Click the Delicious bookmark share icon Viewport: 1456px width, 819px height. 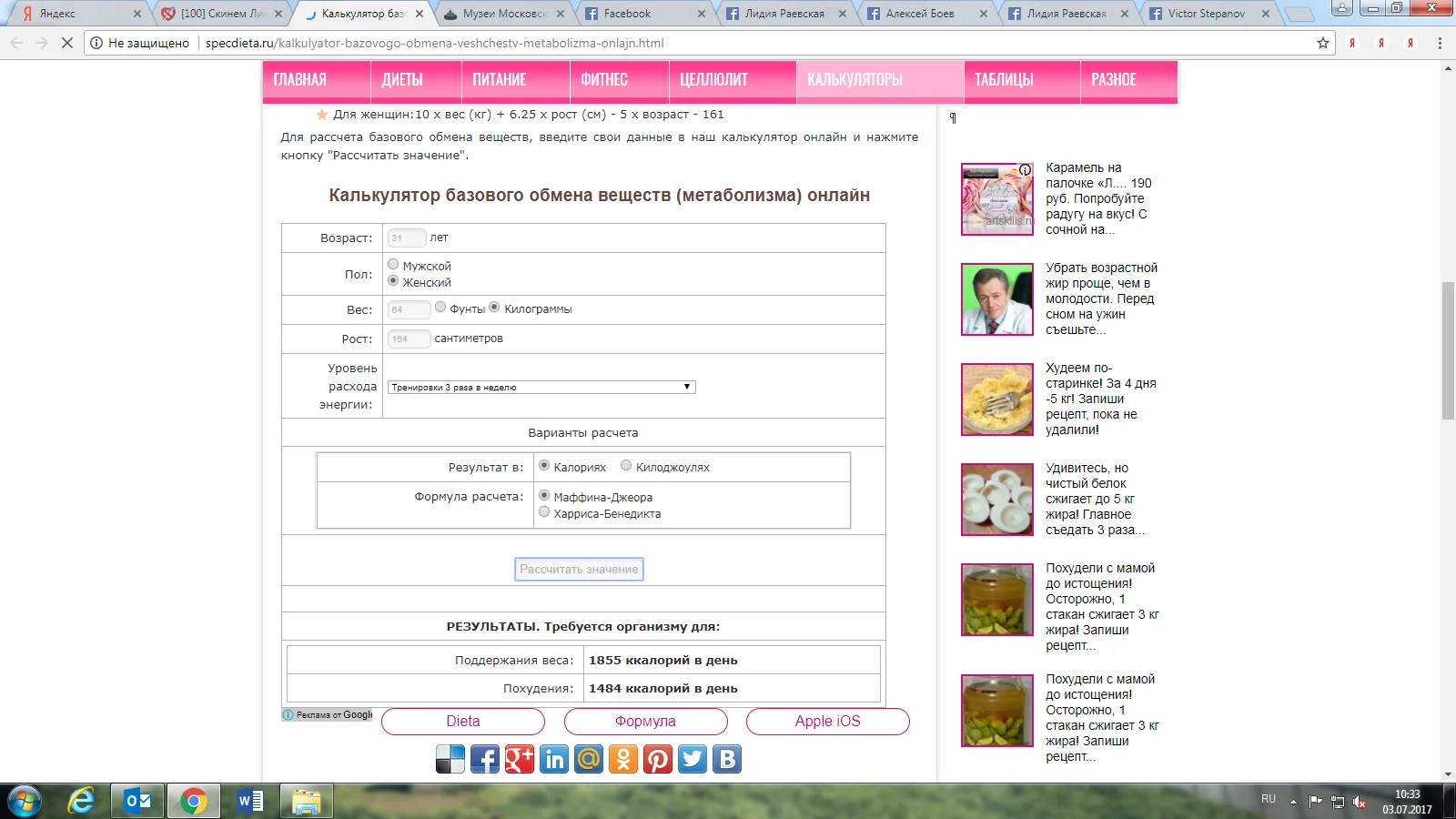click(x=450, y=759)
